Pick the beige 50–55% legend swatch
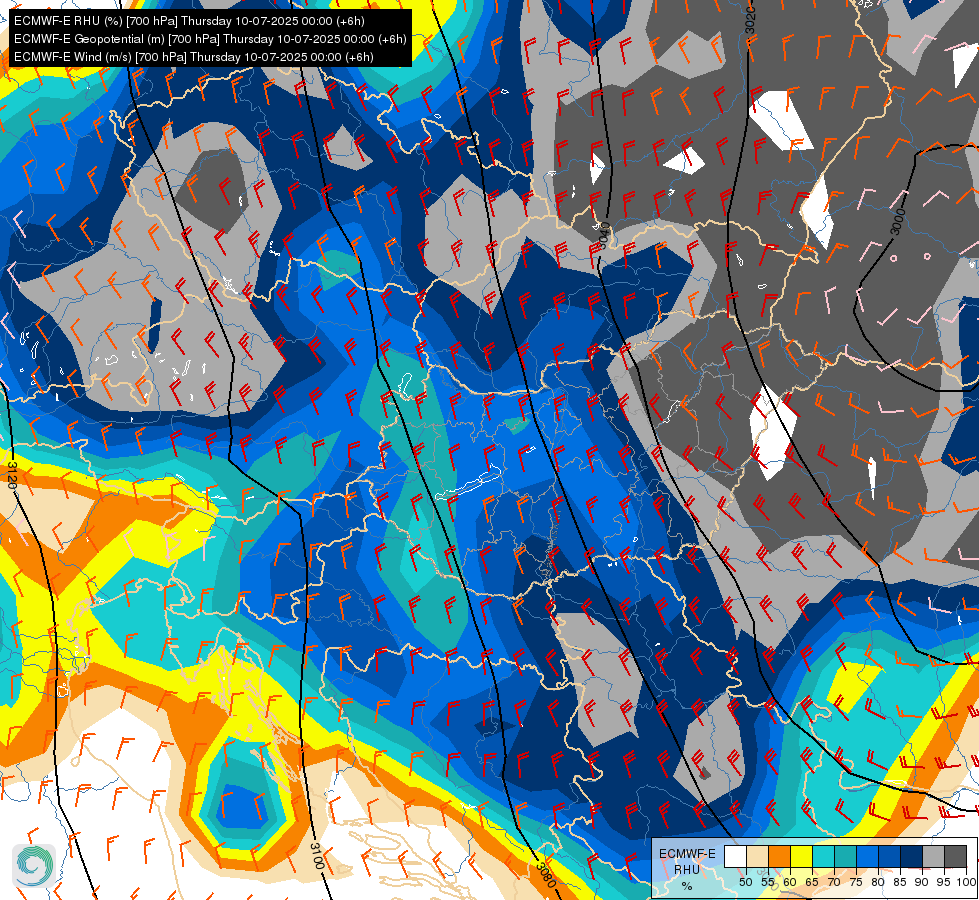This screenshot has height=900, width=979. pyautogui.click(x=757, y=857)
